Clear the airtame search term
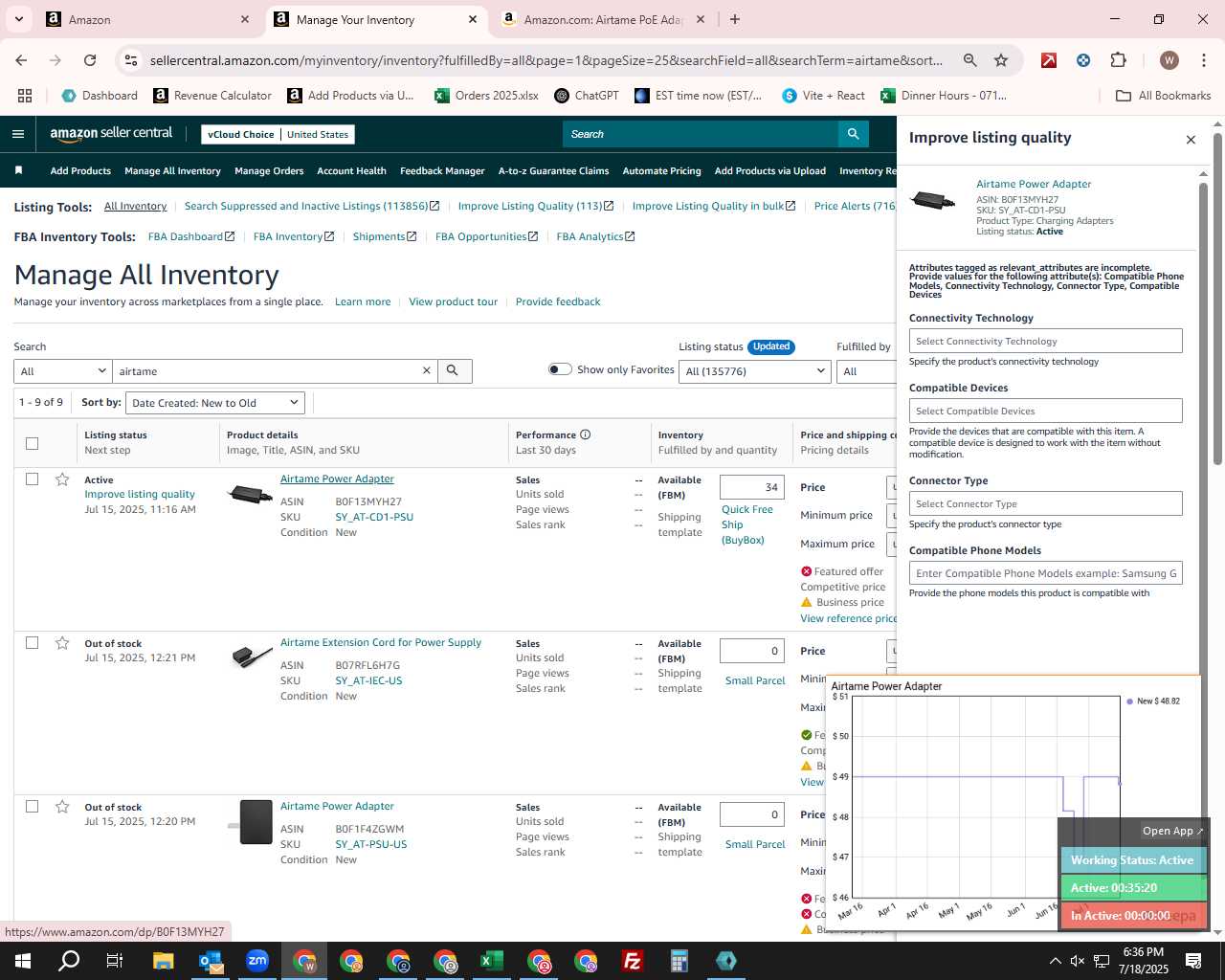This screenshot has height=980, width=1225. 427,371
